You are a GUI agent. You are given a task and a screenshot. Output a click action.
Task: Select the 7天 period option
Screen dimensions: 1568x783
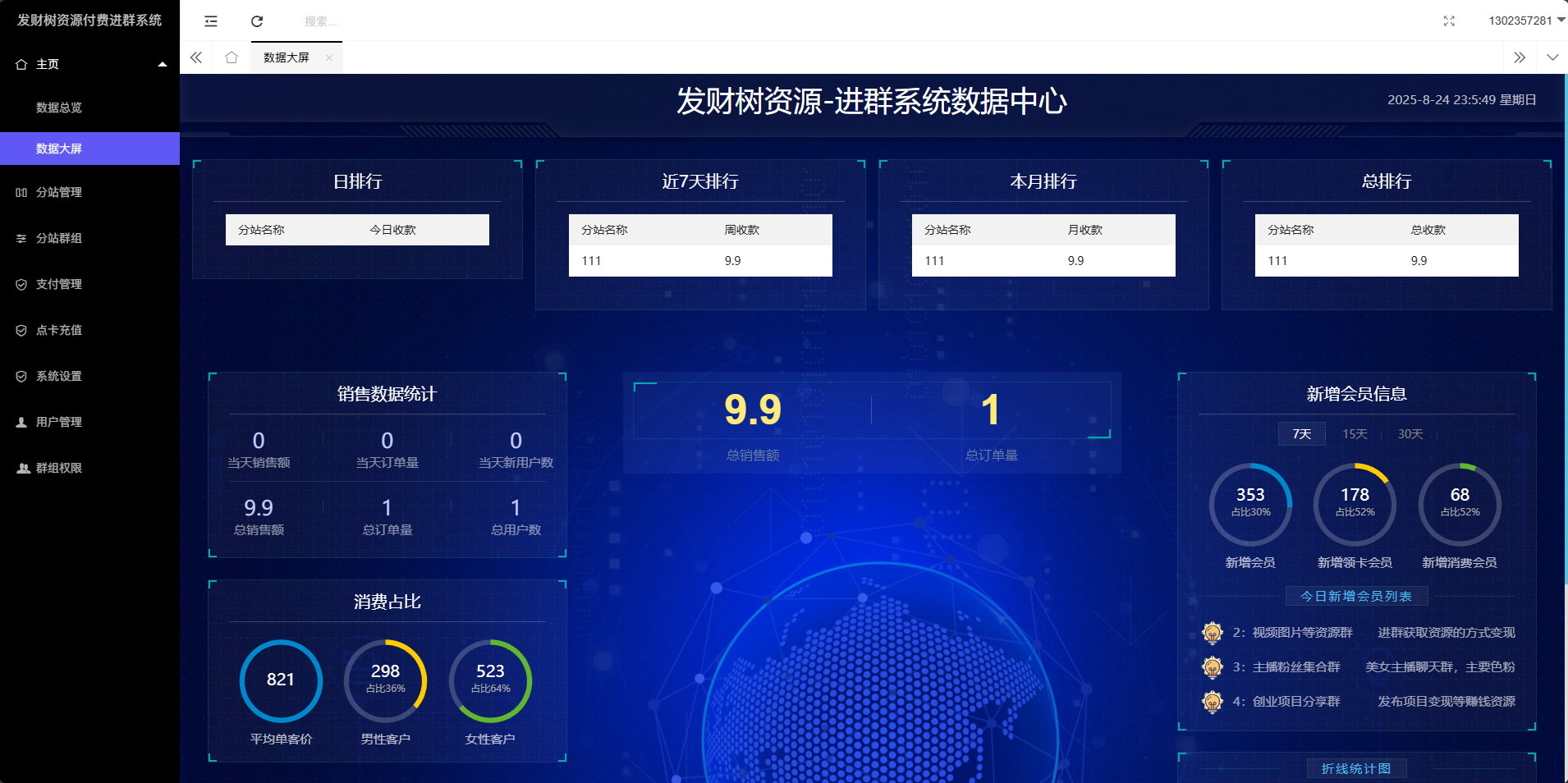(x=1301, y=434)
